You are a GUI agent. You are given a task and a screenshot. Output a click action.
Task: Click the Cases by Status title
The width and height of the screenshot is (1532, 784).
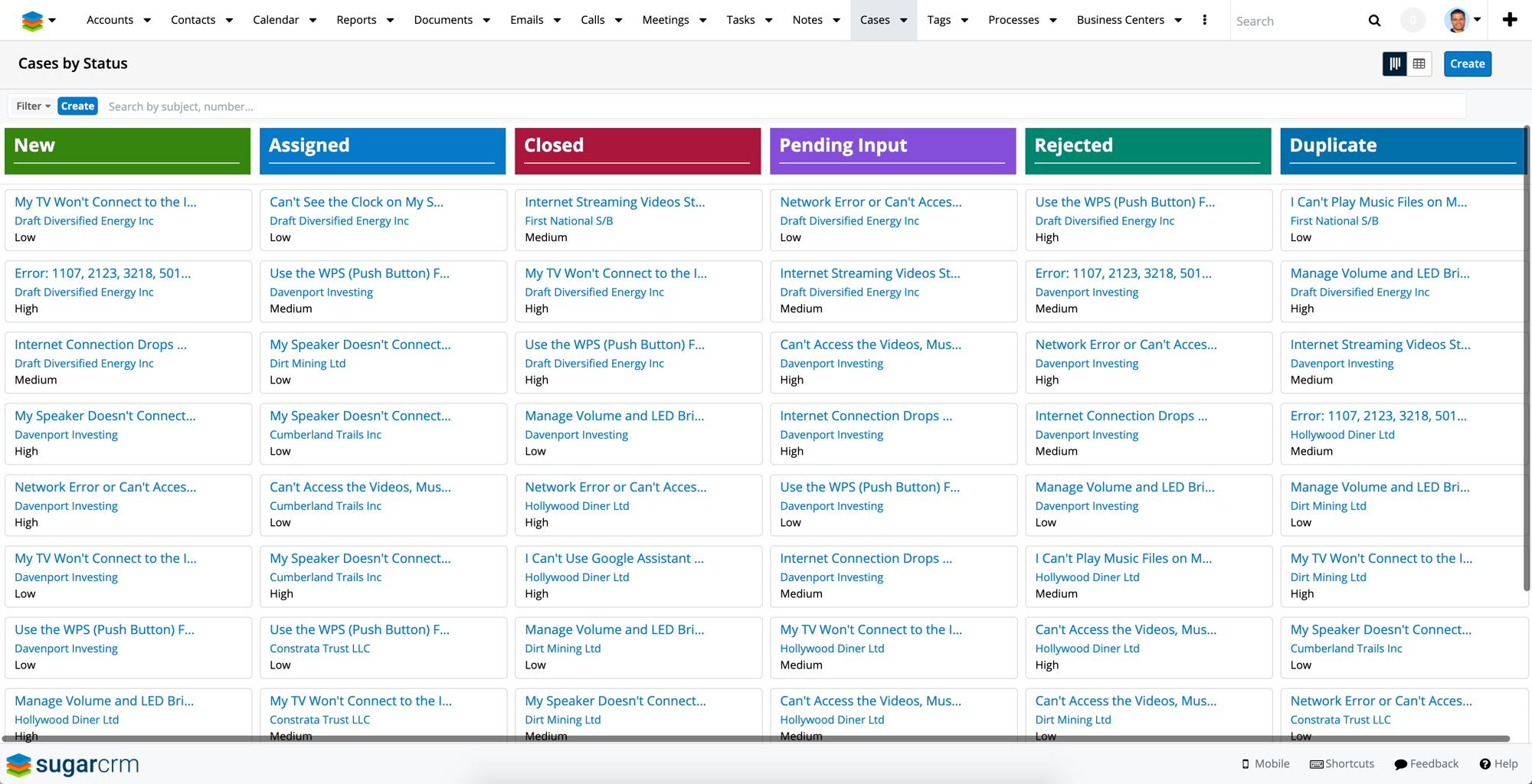click(x=73, y=64)
